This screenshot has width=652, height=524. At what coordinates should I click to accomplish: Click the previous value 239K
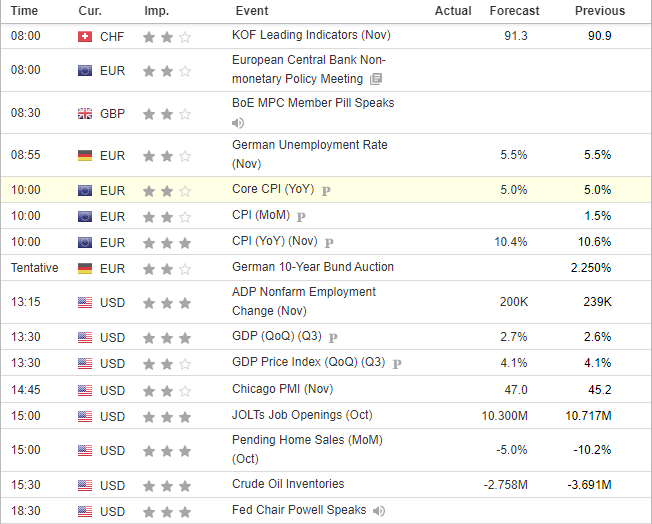[598, 302]
